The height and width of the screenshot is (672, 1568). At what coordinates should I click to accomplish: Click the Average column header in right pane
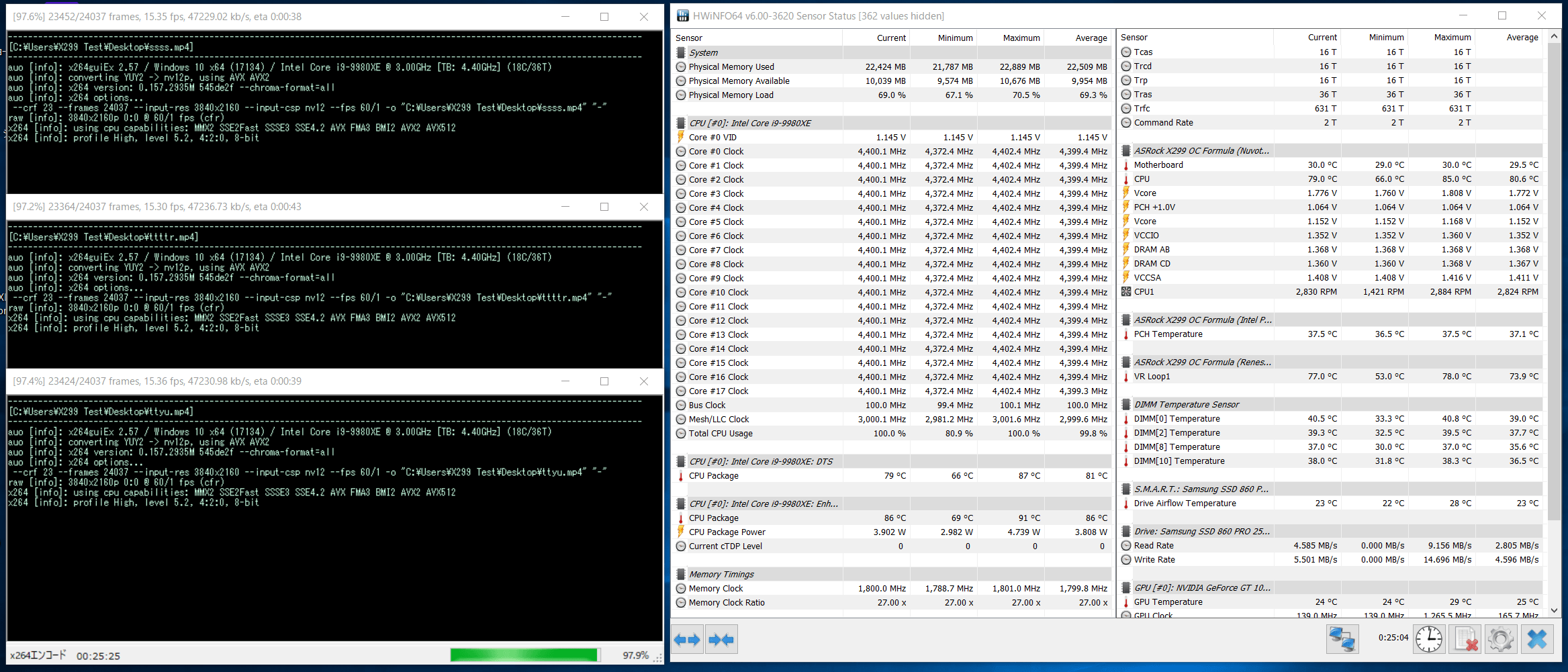pos(1508,37)
